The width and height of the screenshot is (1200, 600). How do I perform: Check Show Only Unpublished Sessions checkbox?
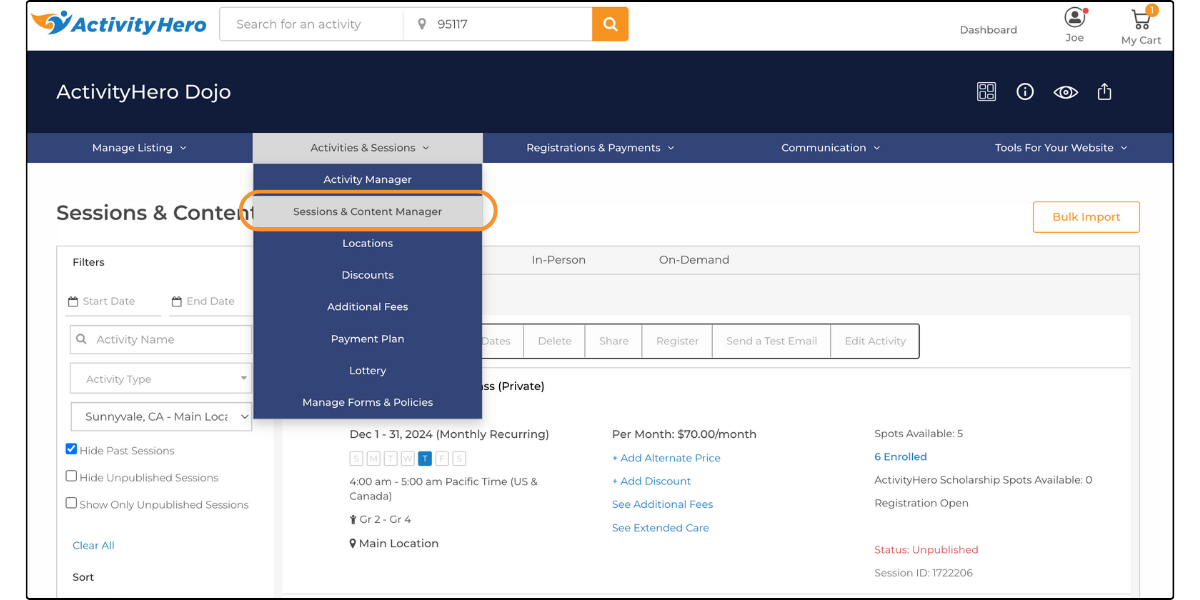pyautogui.click(x=71, y=503)
